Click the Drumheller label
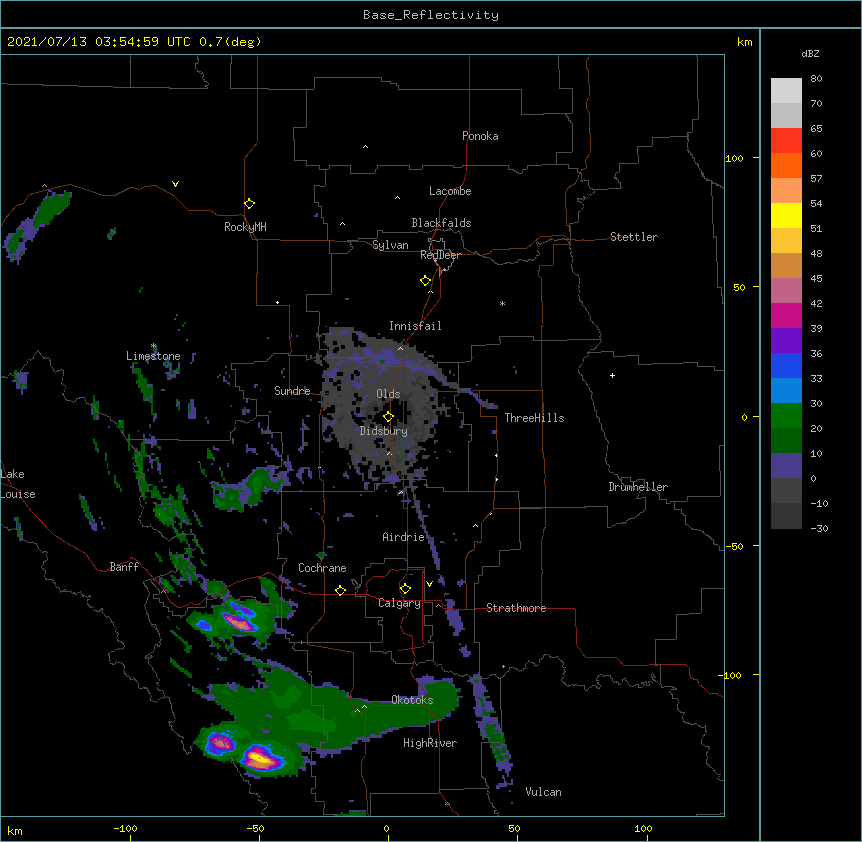Screen dimensions: 862x842 point(638,487)
